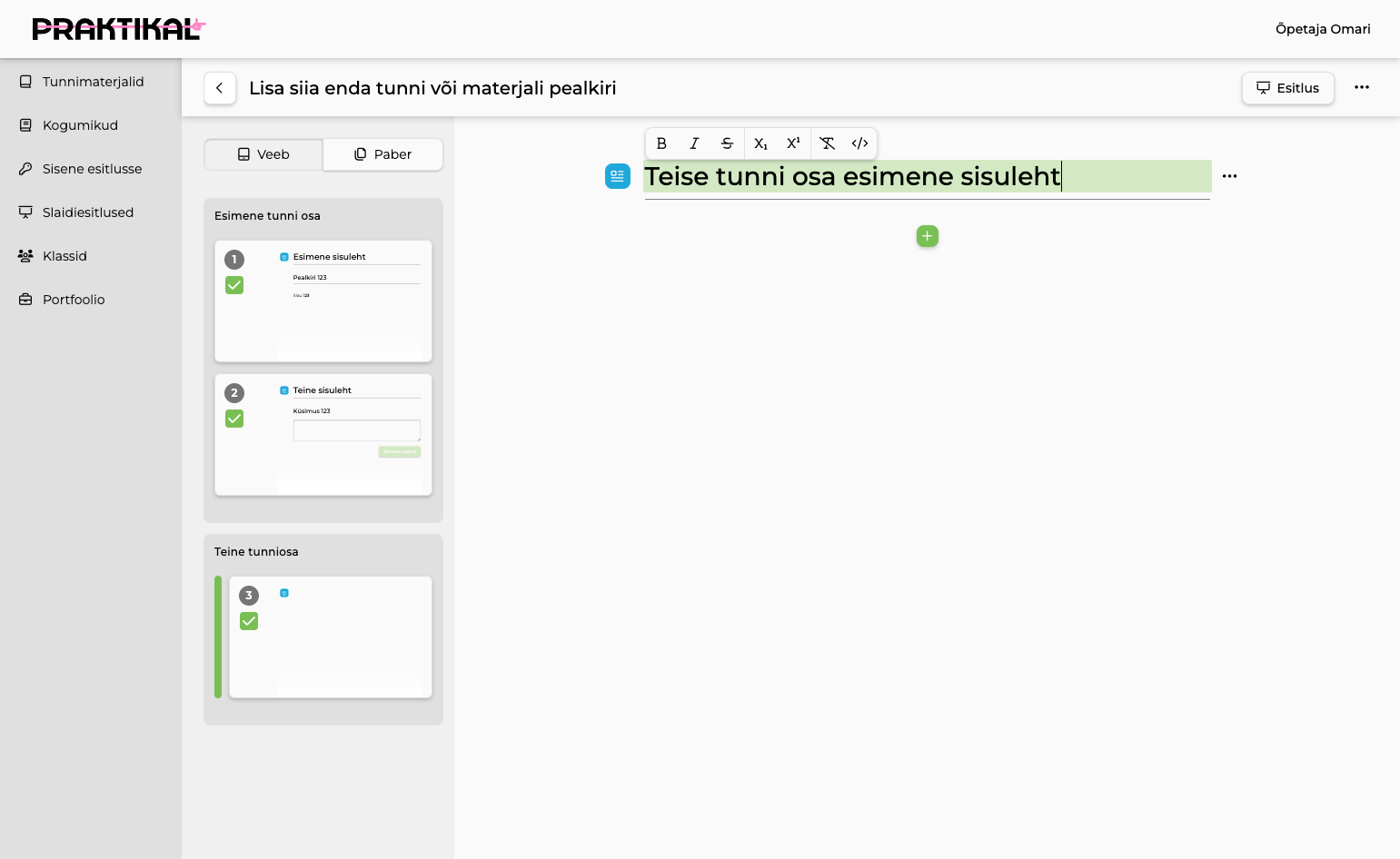Clear text formatting
Screen dimensions: 1400x859
click(827, 143)
